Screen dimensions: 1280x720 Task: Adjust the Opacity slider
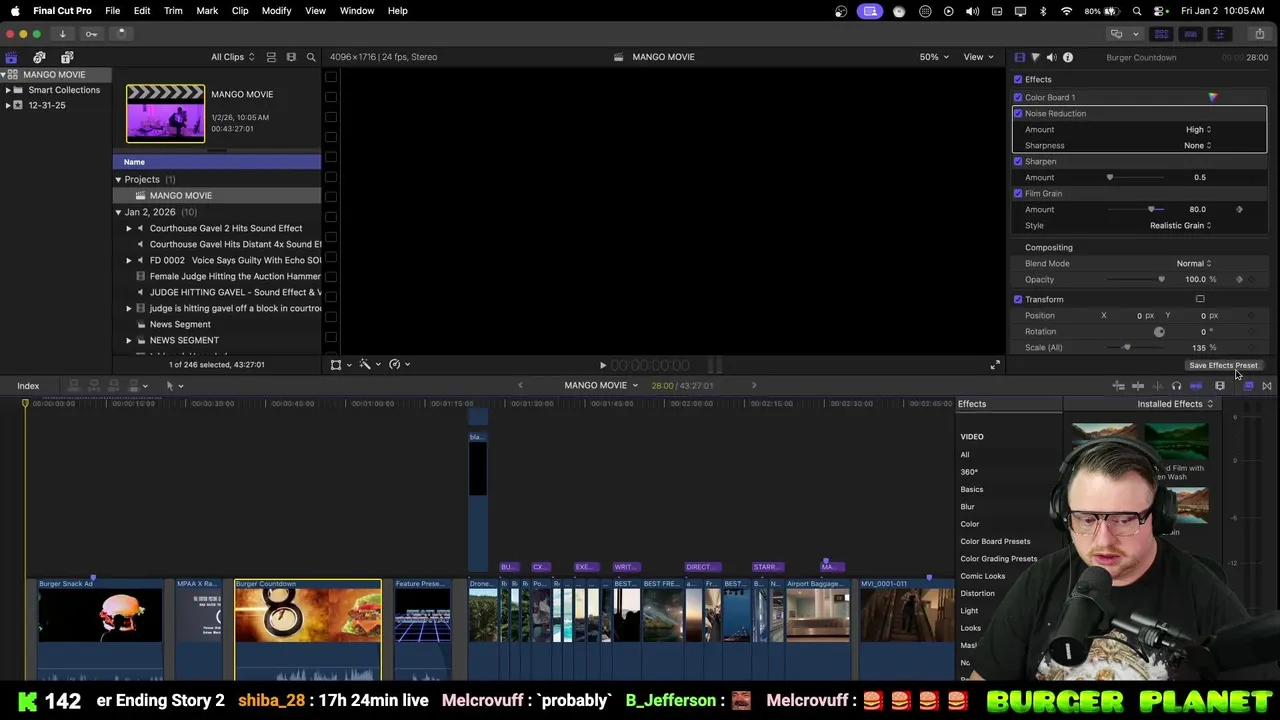[1134, 279]
